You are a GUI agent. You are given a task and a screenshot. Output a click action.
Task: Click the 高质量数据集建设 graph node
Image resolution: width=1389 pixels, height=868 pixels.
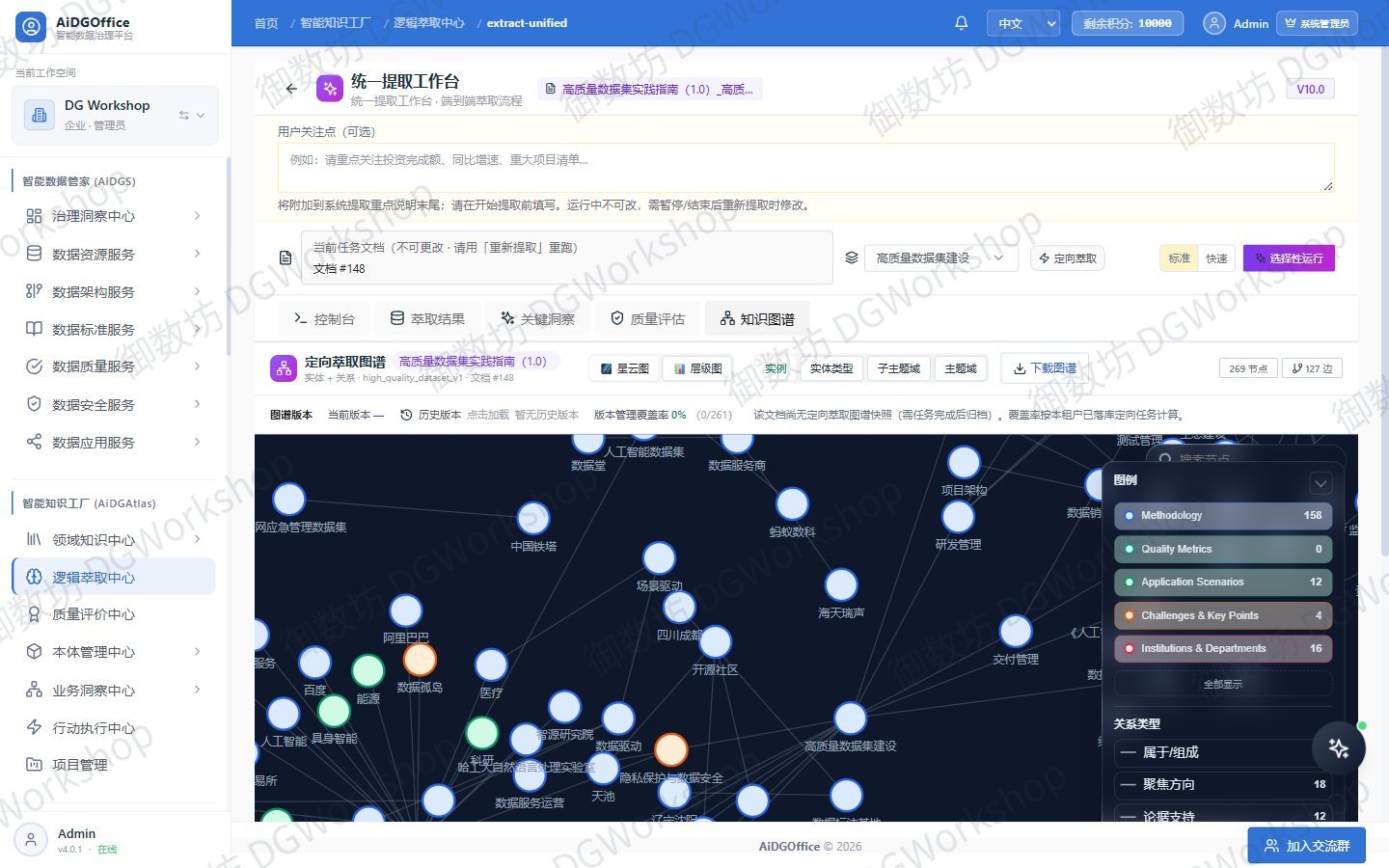tap(850, 719)
